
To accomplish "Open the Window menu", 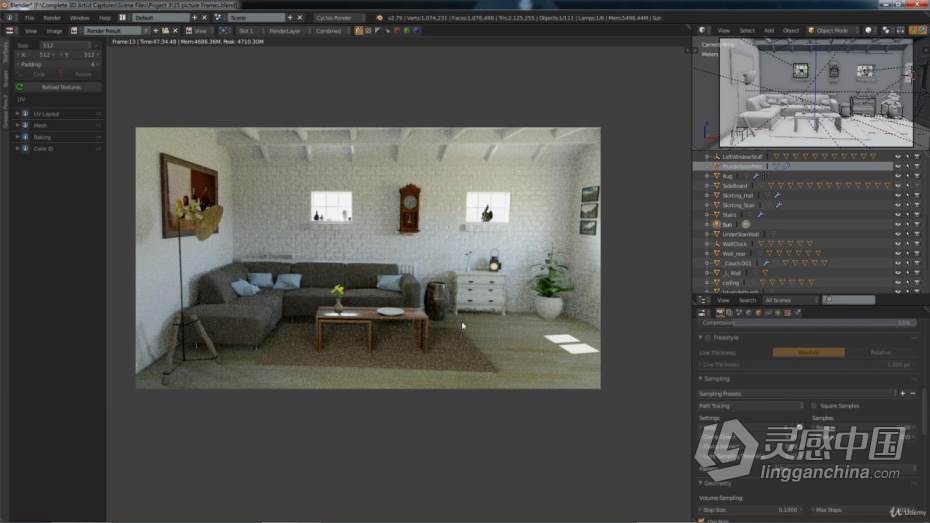I will point(79,18).
